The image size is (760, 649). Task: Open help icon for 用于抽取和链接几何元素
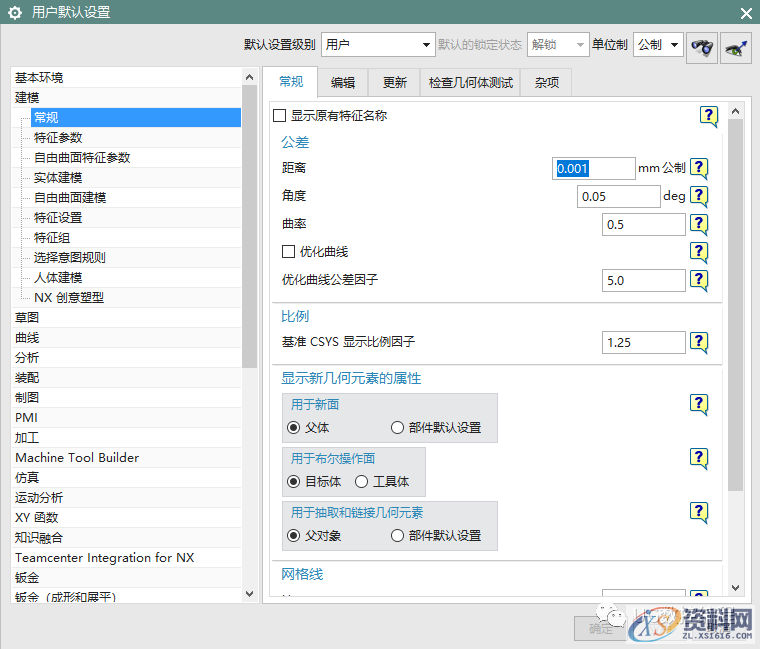click(699, 512)
